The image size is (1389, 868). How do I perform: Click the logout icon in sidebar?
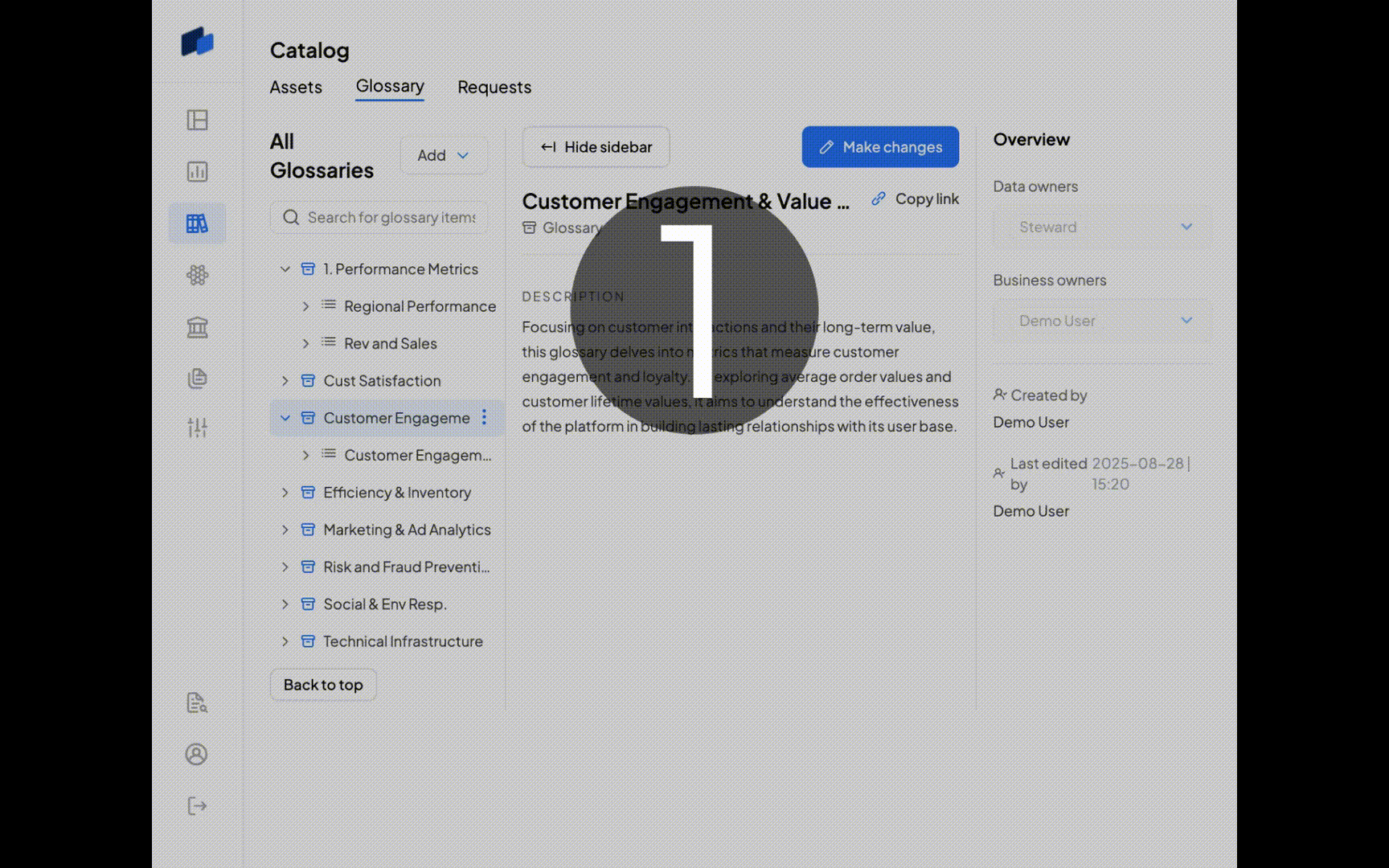coord(197,806)
